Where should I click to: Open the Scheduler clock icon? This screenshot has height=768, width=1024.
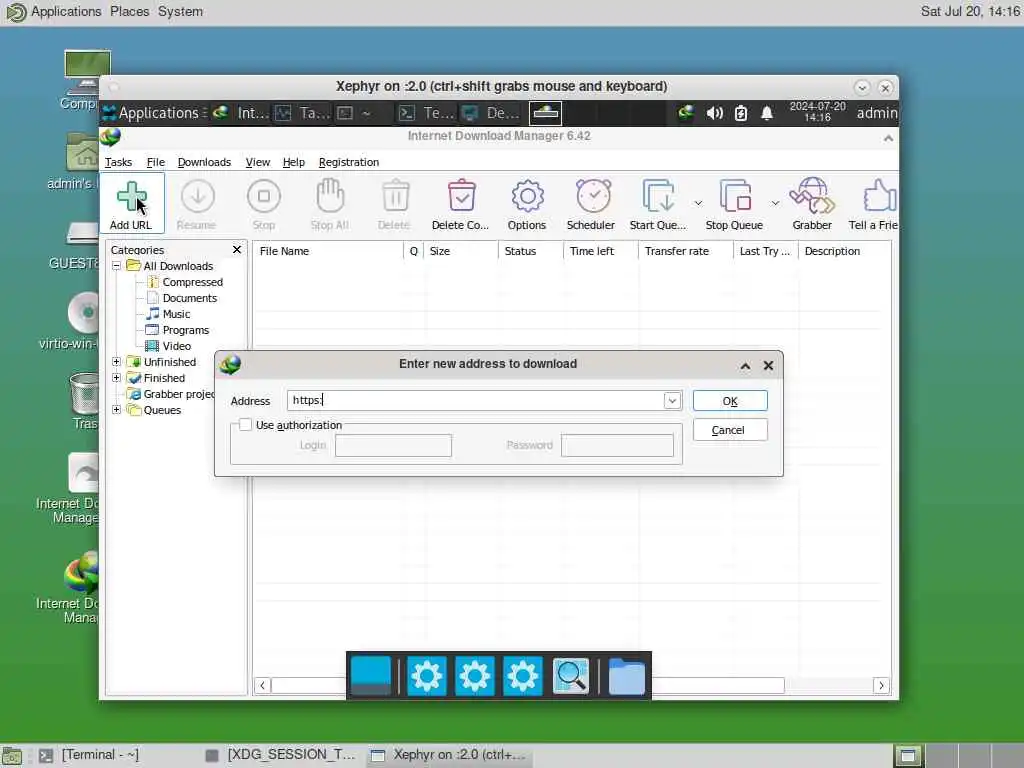click(x=592, y=195)
